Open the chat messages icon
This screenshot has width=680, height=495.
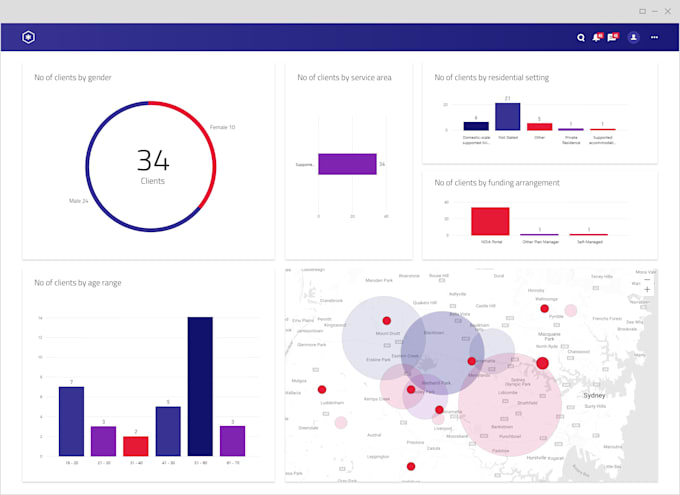click(613, 37)
